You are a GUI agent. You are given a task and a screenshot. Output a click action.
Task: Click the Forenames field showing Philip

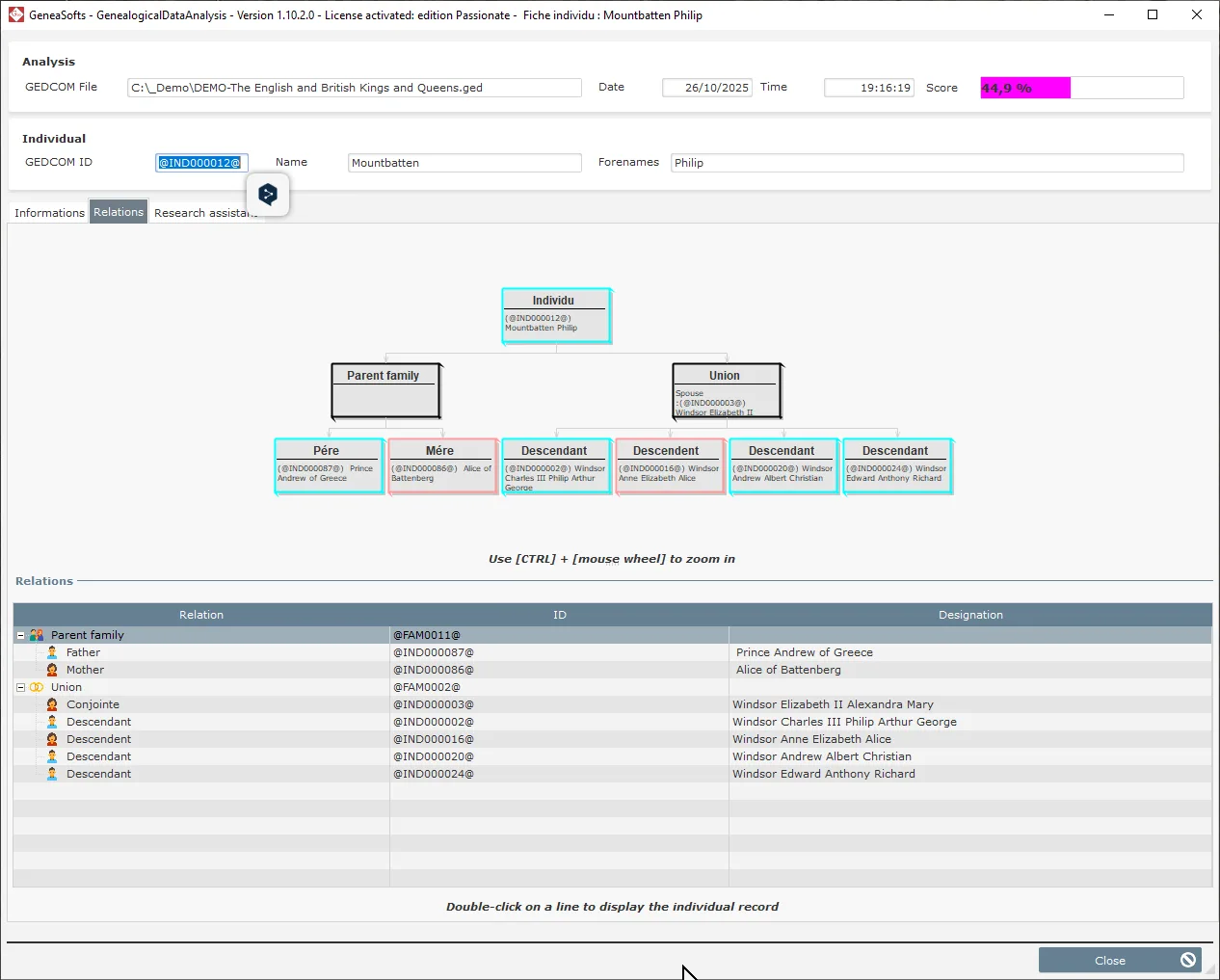925,162
